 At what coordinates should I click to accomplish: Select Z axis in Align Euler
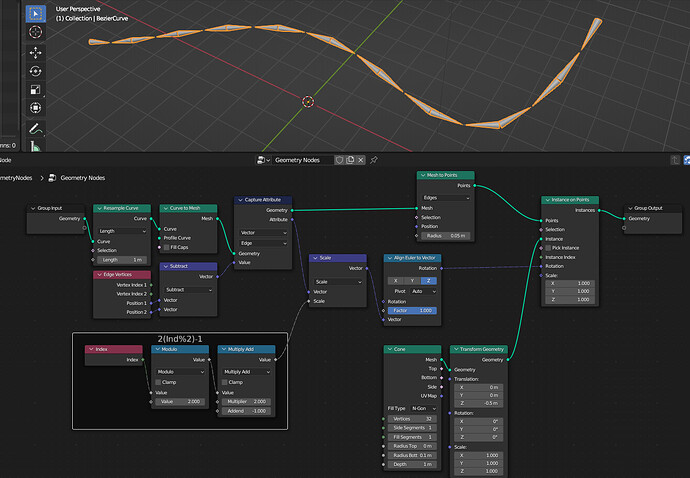429,280
